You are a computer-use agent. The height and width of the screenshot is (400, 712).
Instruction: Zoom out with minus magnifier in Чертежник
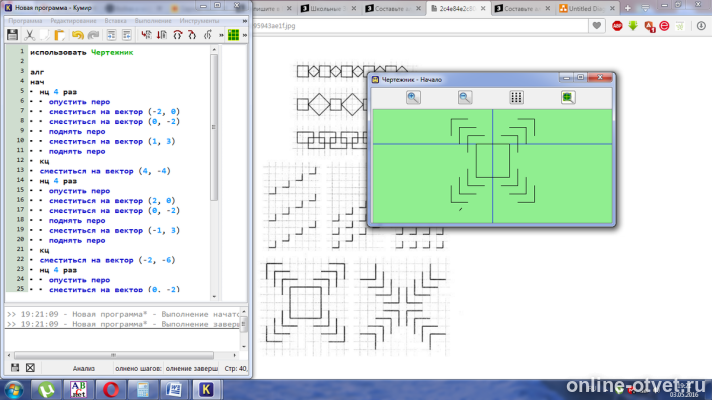tap(465, 97)
